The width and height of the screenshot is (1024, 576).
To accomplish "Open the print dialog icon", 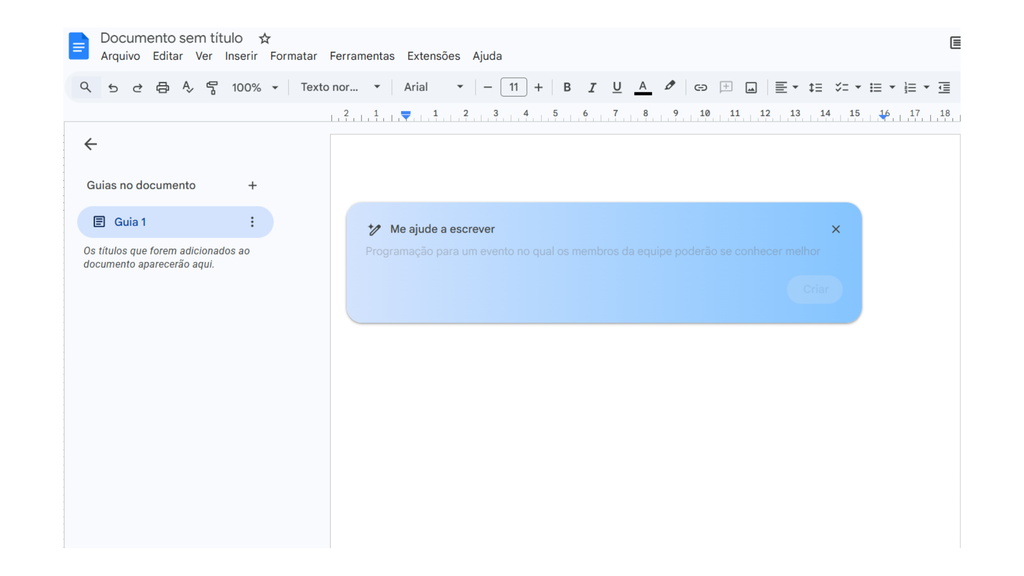I will 161,87.
